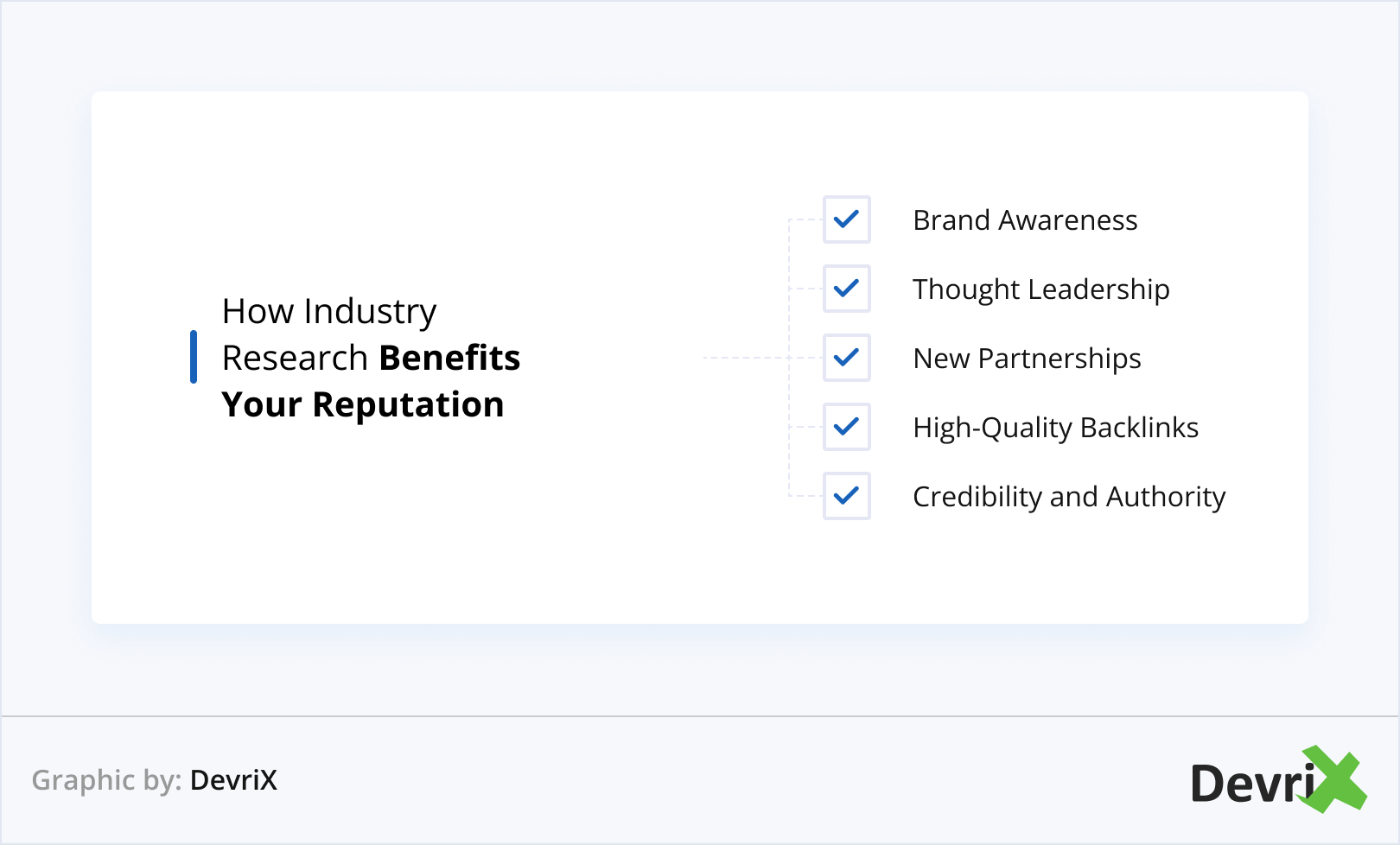Click the Credibility and Authority text
The width and height of the screenshot is (1400, 845).
1069,497
